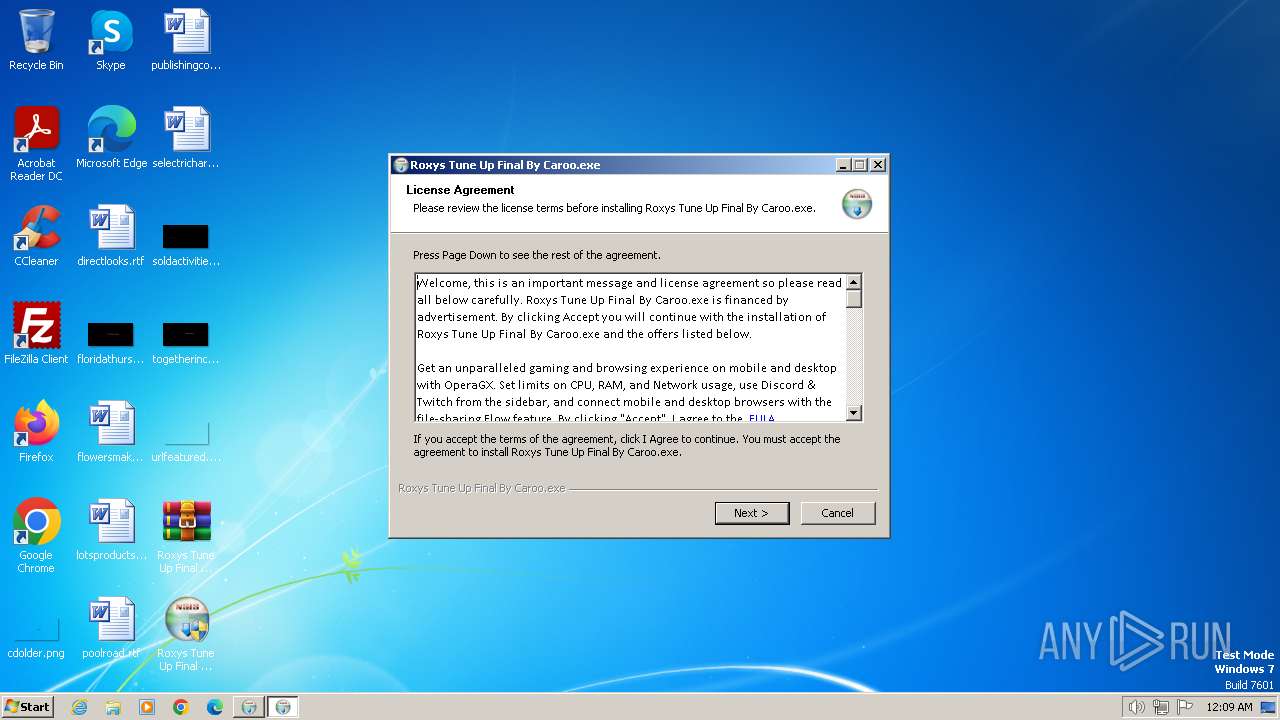Click the taskbar clock showing 12:09 AM

point(1229,707)
